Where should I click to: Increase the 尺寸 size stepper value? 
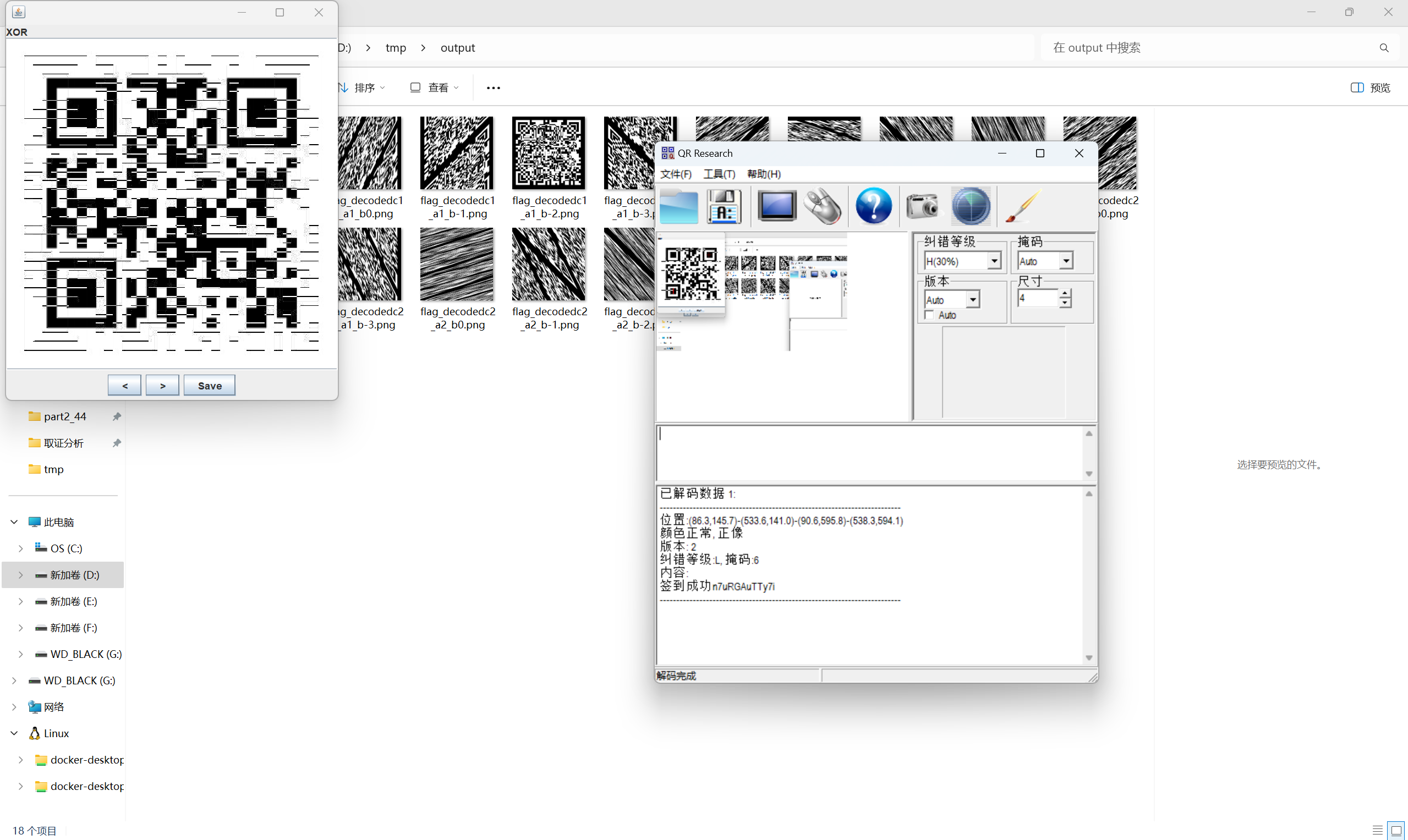[x=1065, y=294]
